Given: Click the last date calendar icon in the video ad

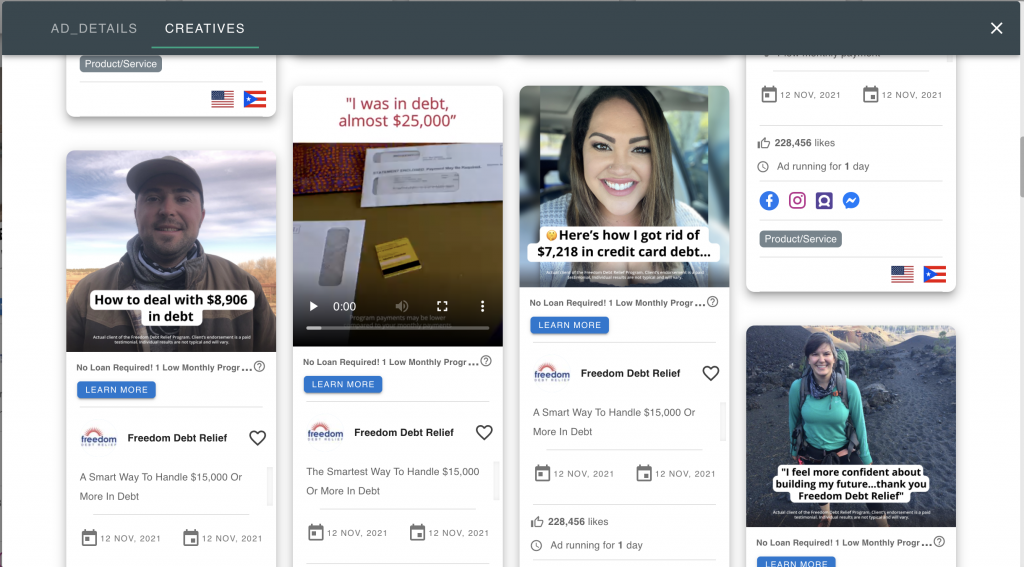Looking at the screenshot, I should [x=417, y=532].
